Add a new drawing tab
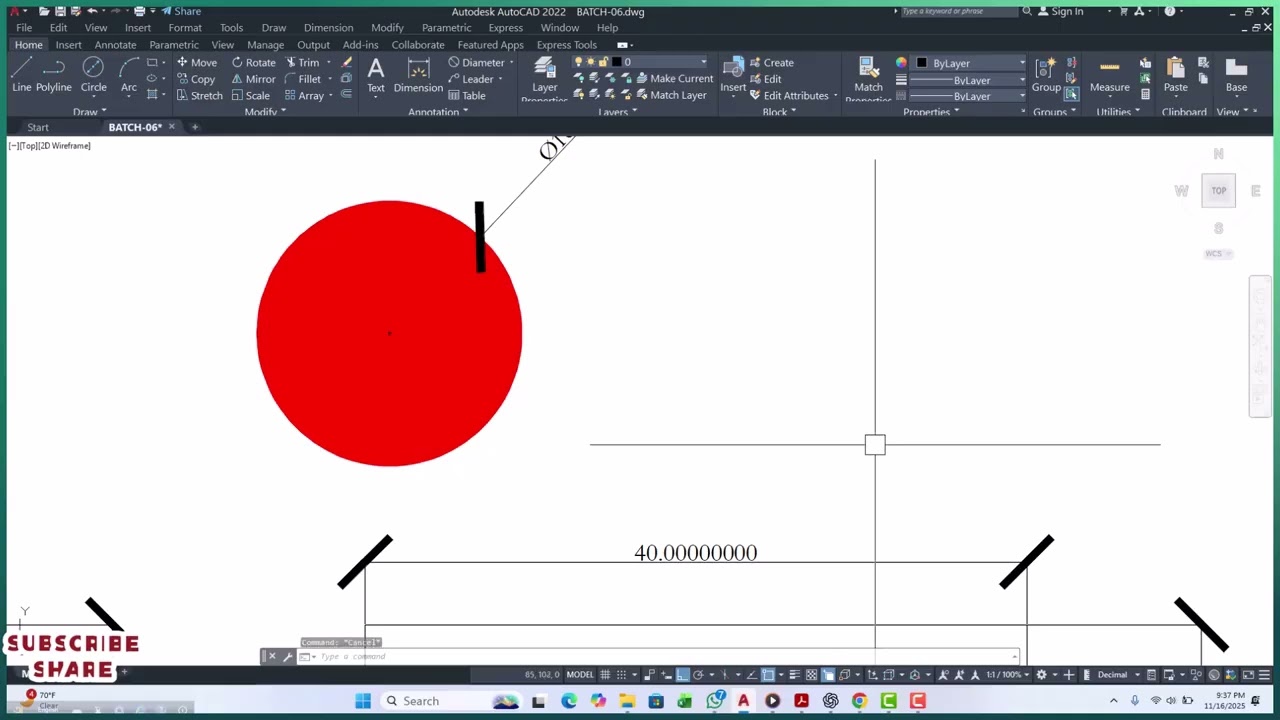 coord(195,127)
